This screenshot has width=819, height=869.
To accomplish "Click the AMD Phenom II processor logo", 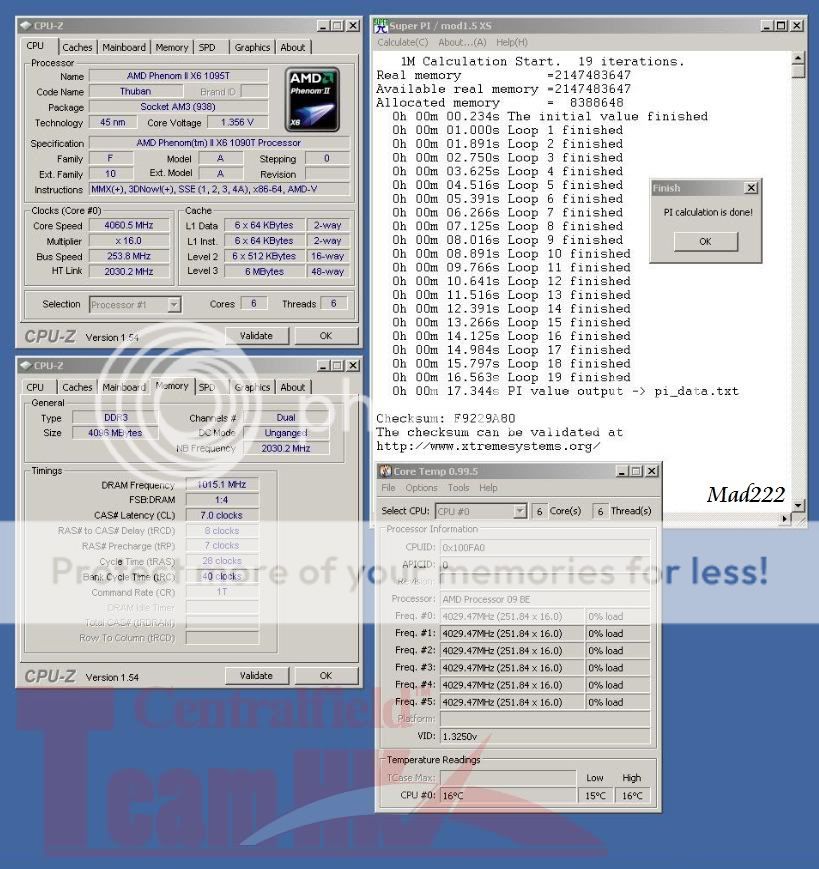I will (x=312, y=100).
